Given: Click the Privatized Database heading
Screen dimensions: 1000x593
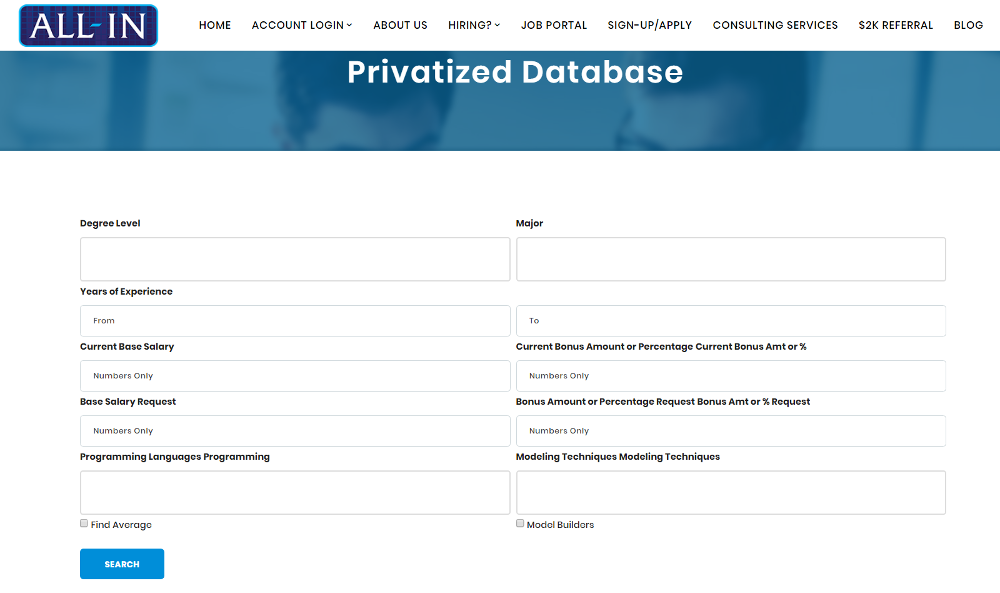Looking at the screenshot, I should click(x=515, y=72).
